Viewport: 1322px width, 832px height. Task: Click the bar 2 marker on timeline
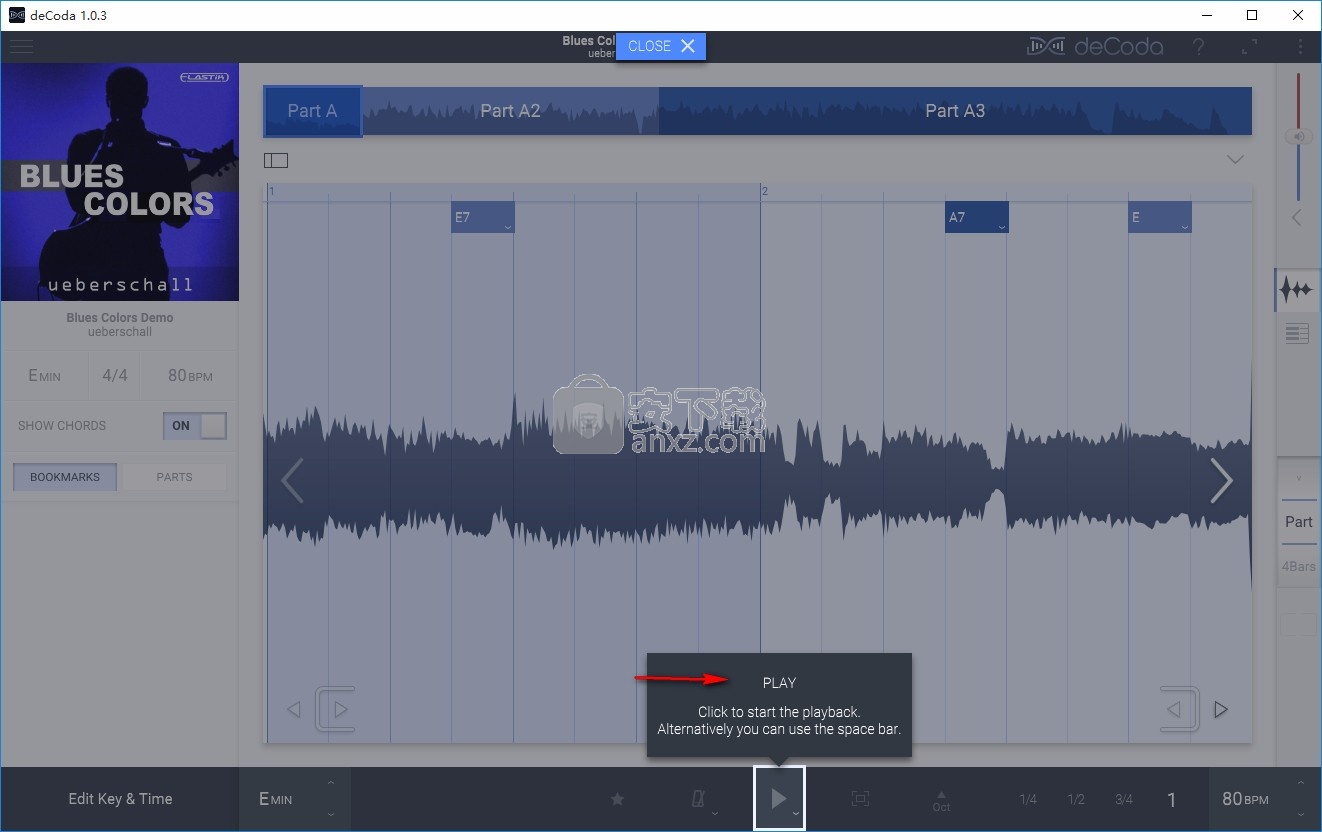(764, 191)
